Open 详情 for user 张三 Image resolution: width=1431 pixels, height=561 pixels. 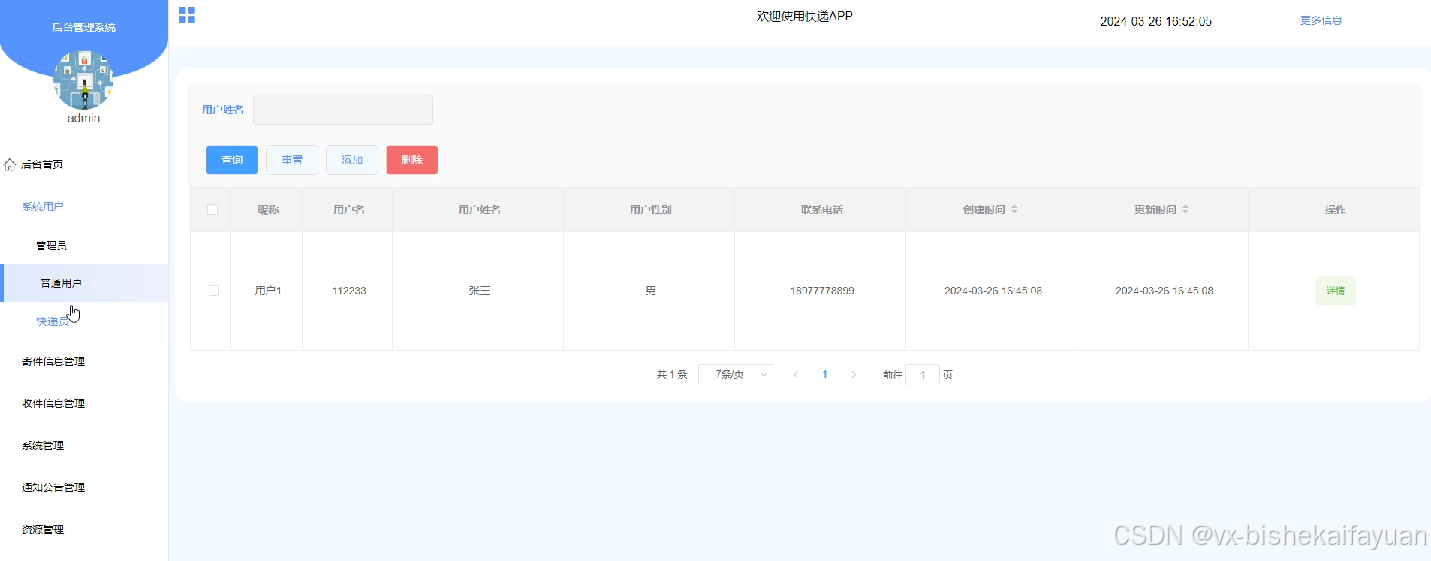click(1335, 291)
